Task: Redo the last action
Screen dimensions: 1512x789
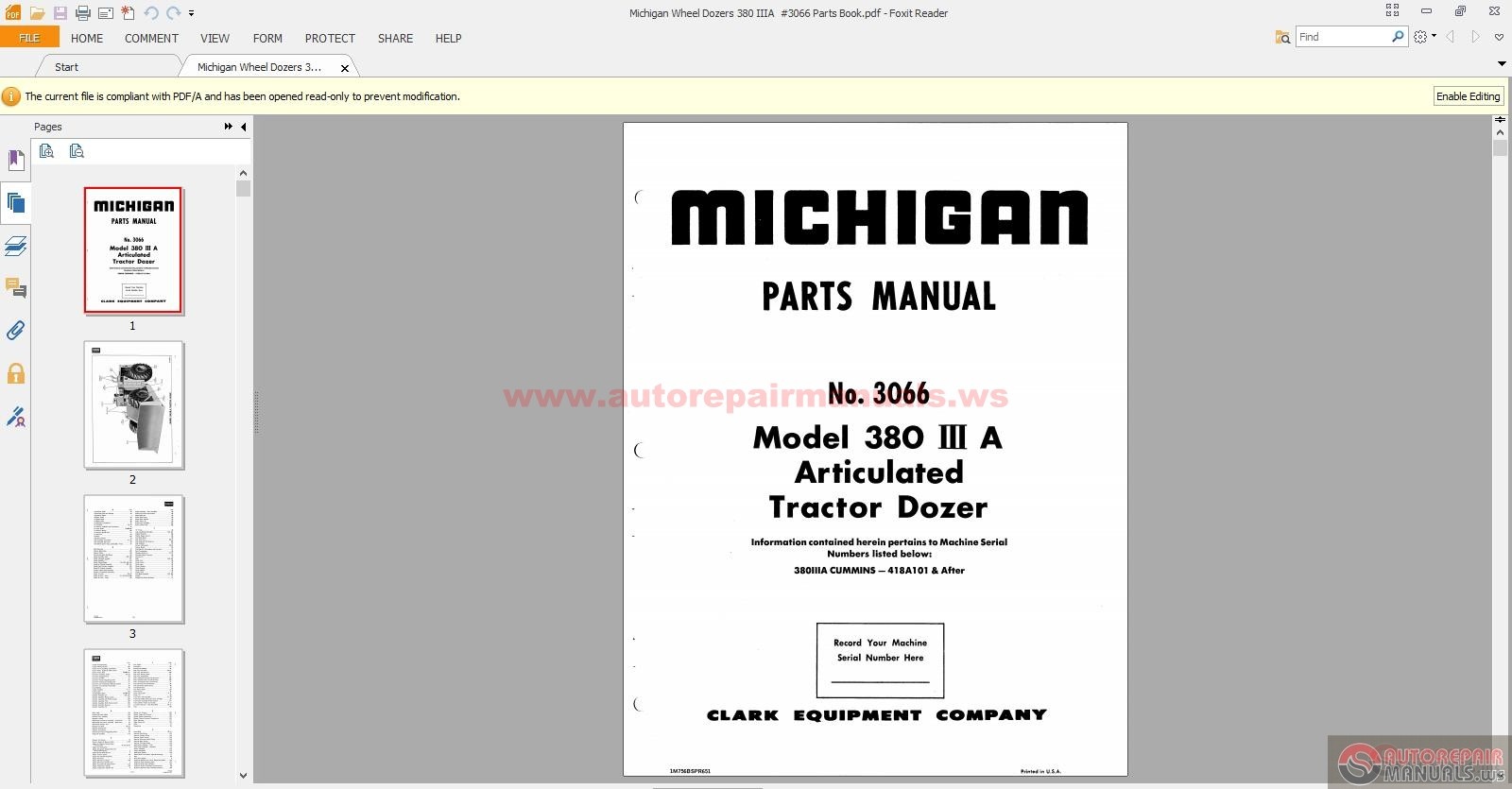Action: (173, 13)
